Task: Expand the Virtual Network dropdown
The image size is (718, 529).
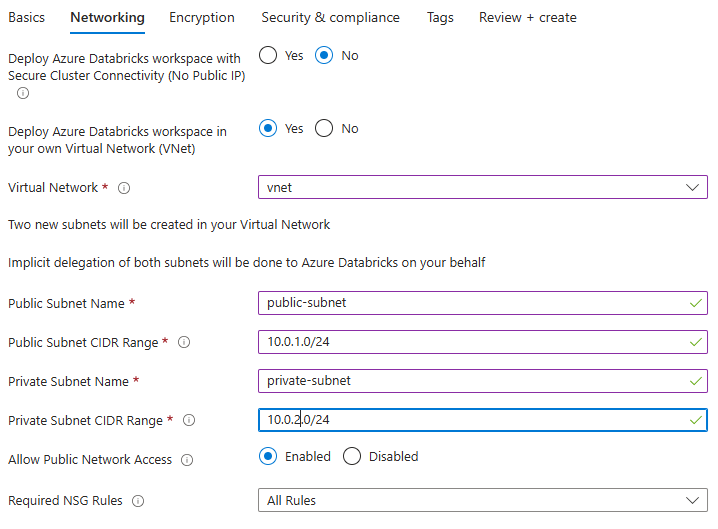Action: tap(482, 187)
